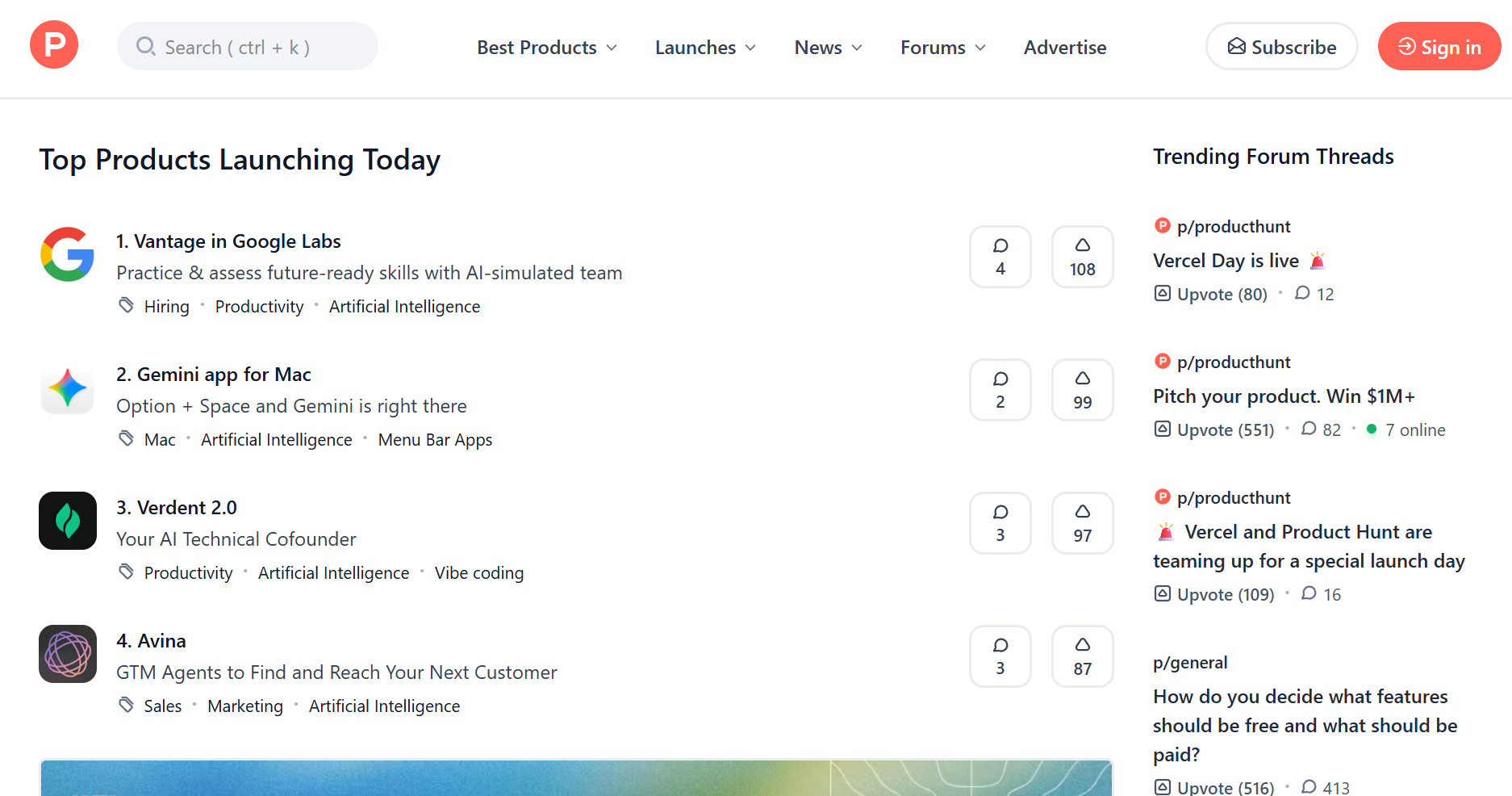The width and height of the screenshot is (1512, 796).
Task: Upvote Avina (87)
Action: (x=1083, y=656)
